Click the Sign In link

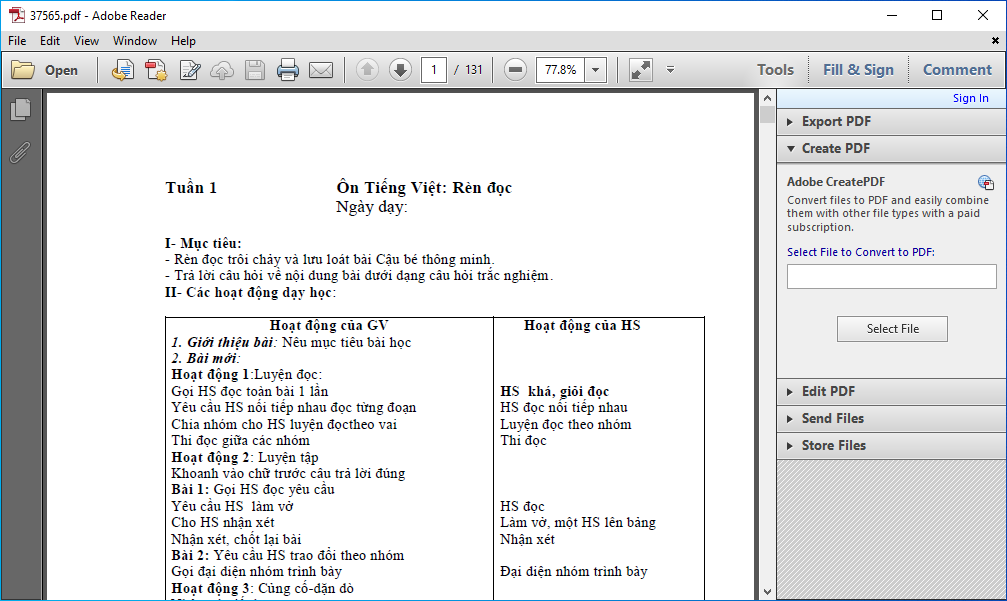[970, 98]
